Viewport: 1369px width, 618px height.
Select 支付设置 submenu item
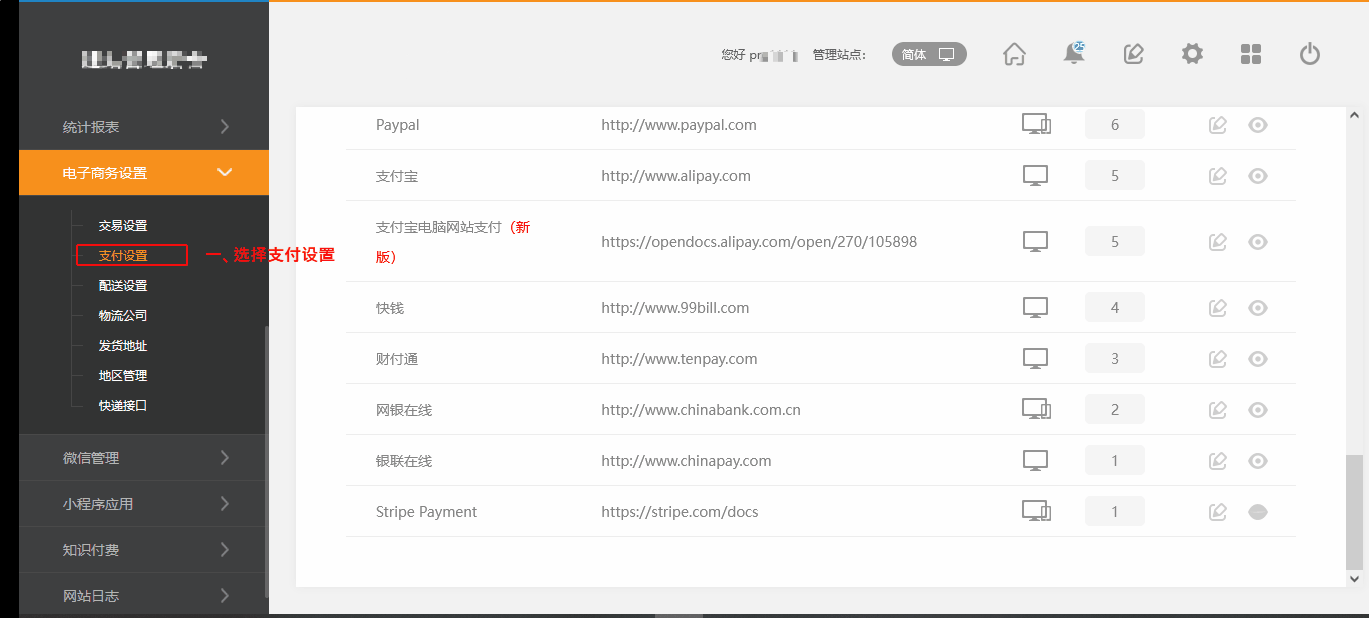pos(123,256)
